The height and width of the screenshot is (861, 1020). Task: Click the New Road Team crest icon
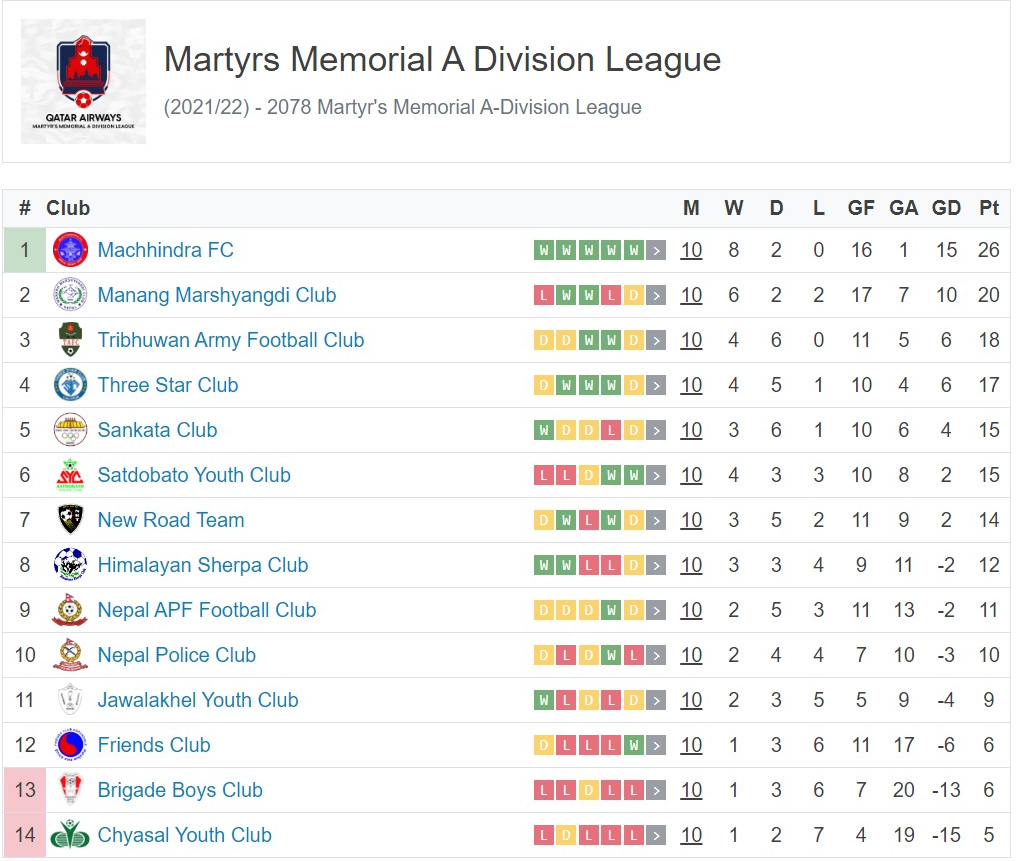tap(70, 520)
